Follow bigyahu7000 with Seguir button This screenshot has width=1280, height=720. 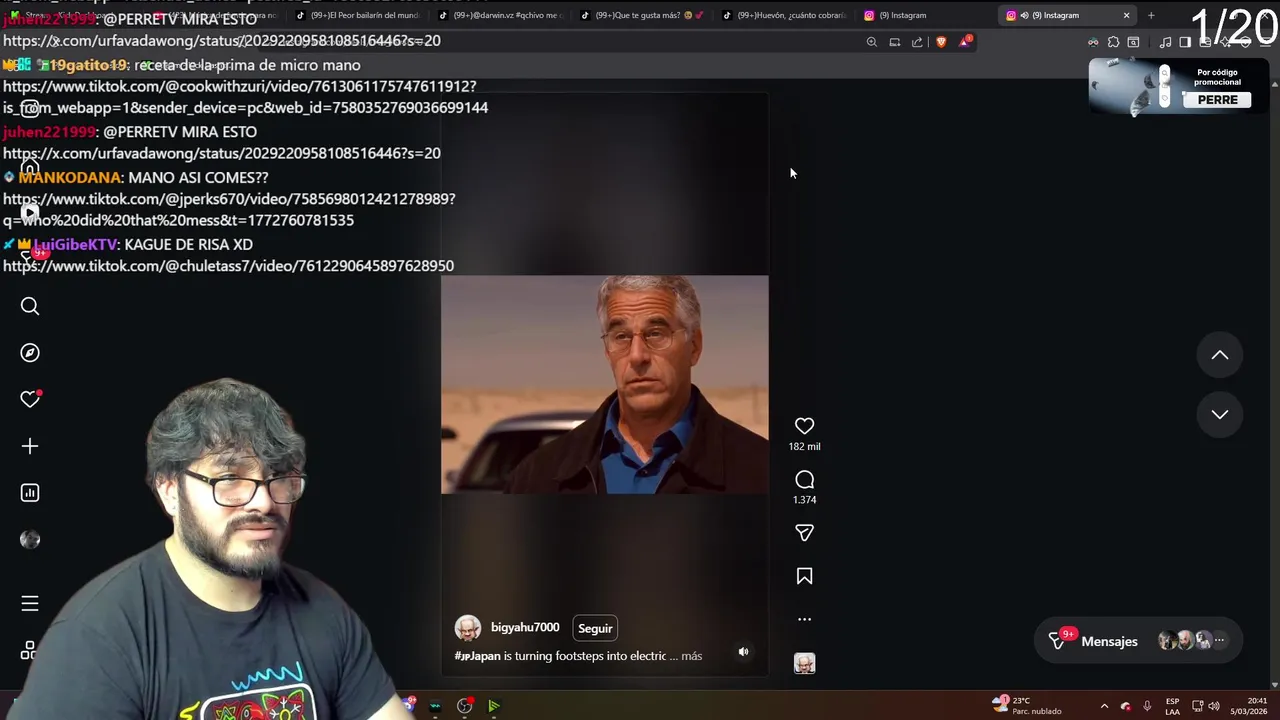click(595, 628)
